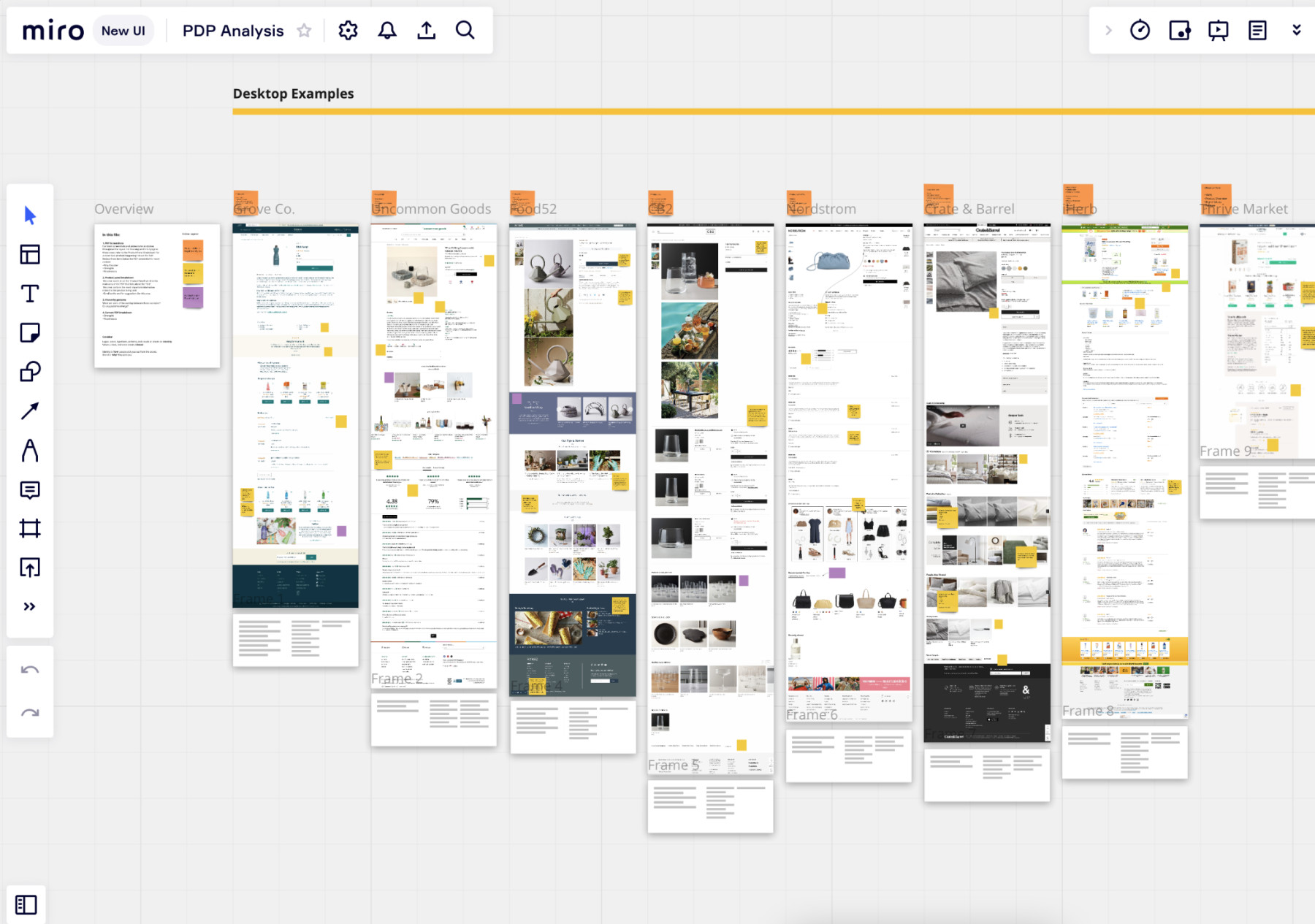Open the notifications bell

pyautogui.click(x=387, y=31)
